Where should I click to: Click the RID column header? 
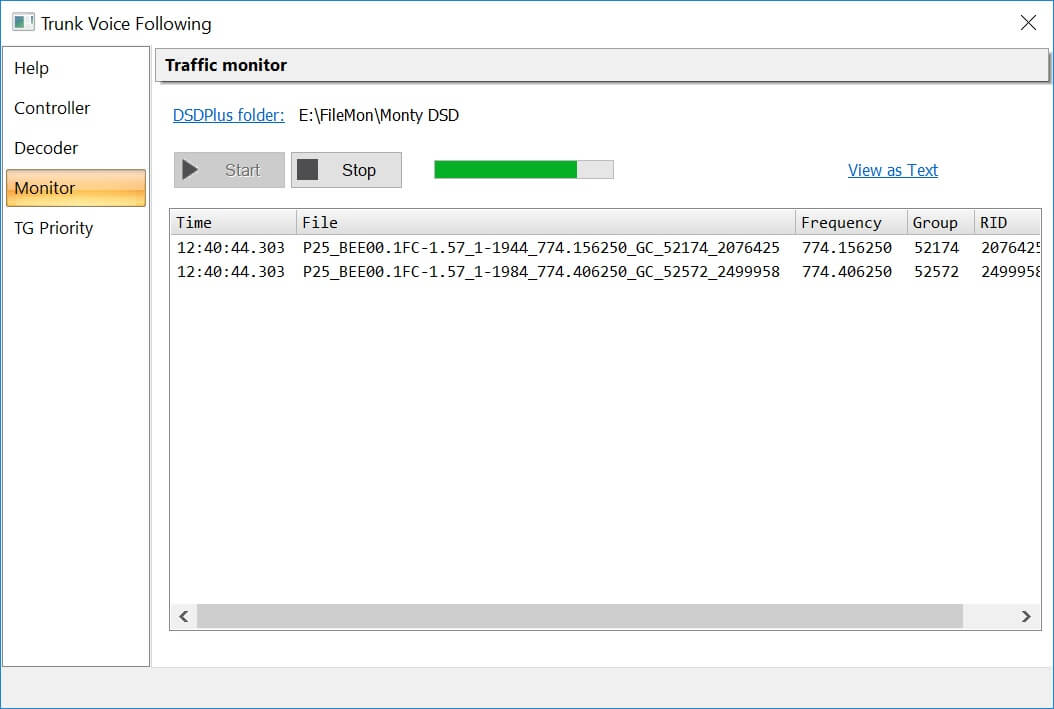point(1005,222)
